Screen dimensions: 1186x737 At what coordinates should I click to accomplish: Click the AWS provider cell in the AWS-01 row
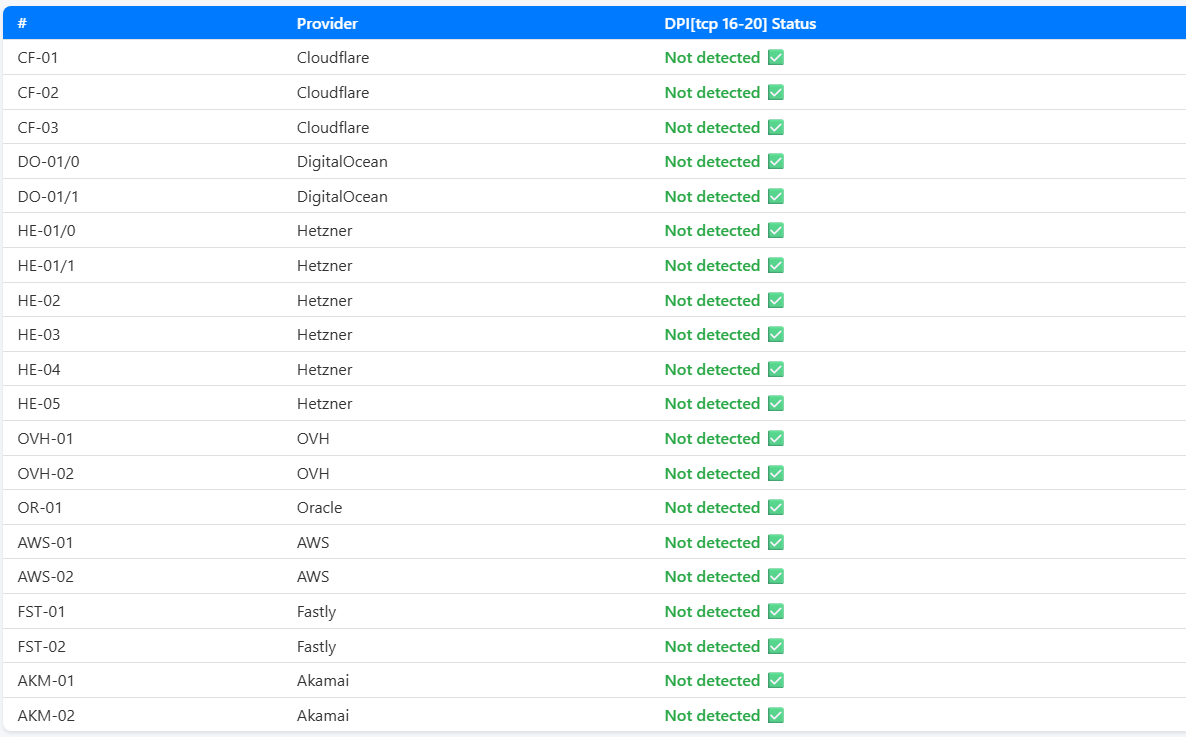pos(313,543)
